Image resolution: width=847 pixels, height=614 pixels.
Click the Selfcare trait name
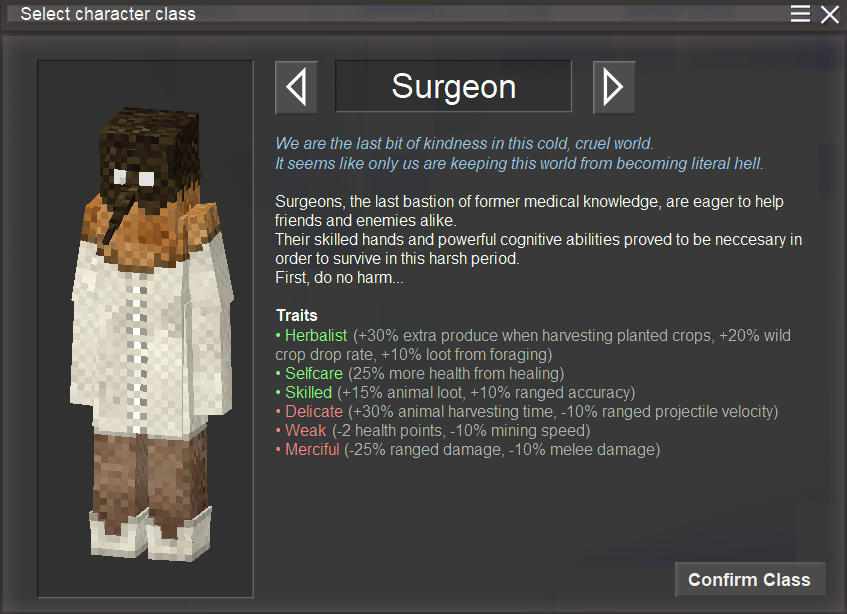coord(313,373)
